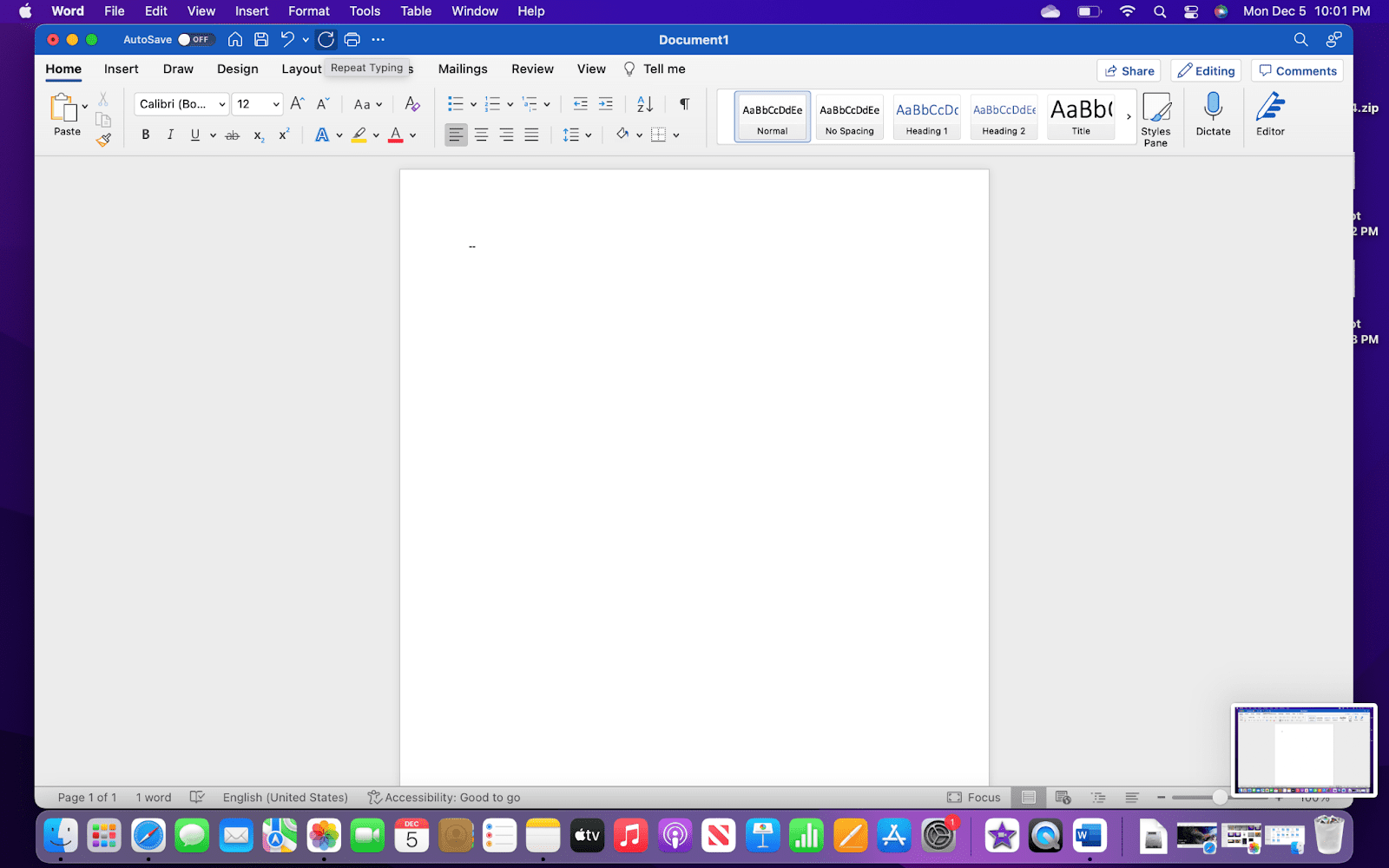Increase font size

pyautogui.click(x=297, y=103)
